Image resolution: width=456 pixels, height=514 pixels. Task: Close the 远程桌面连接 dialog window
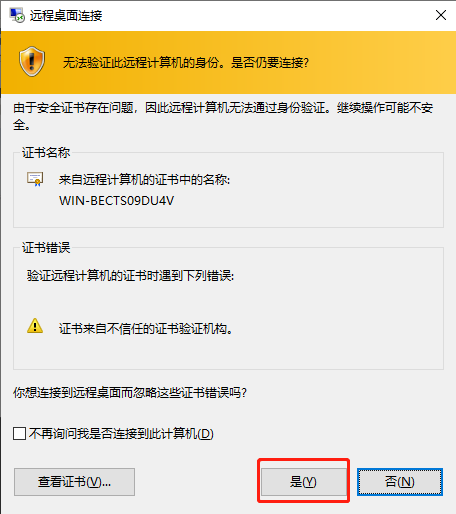(x=441, y=15)
